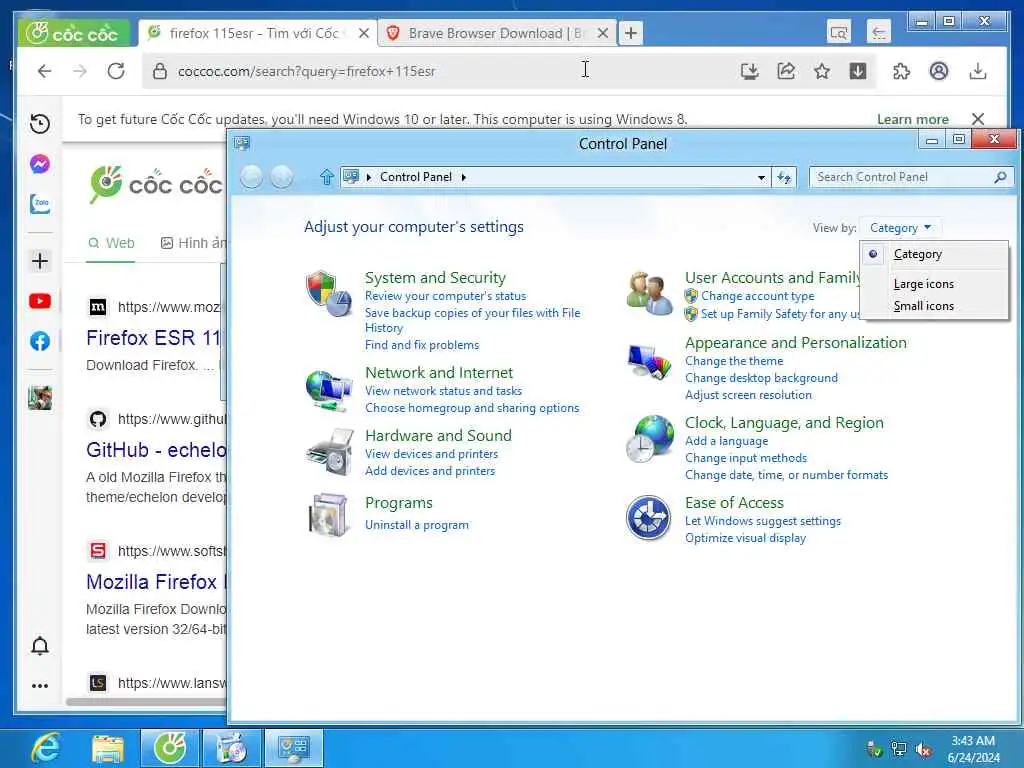Go back in Cốc Cốc browser
Viewport: 1024px width, 768px height.
(x=44, y=71)
